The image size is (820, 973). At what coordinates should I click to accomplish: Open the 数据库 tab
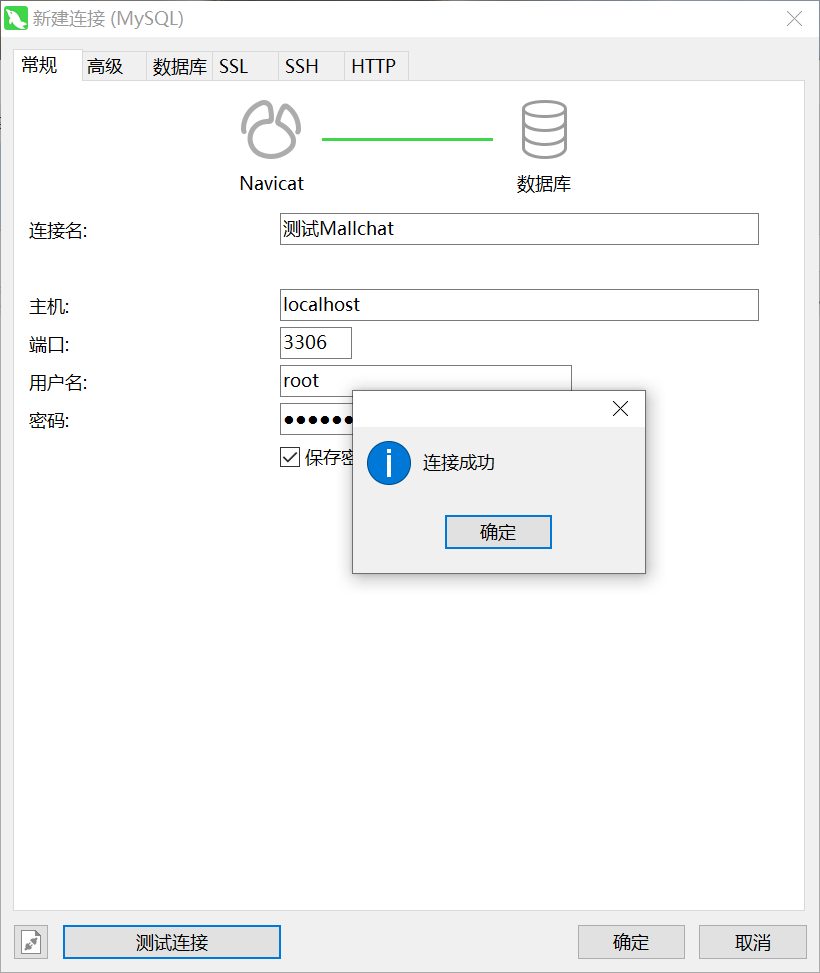(x=179, y=66)
